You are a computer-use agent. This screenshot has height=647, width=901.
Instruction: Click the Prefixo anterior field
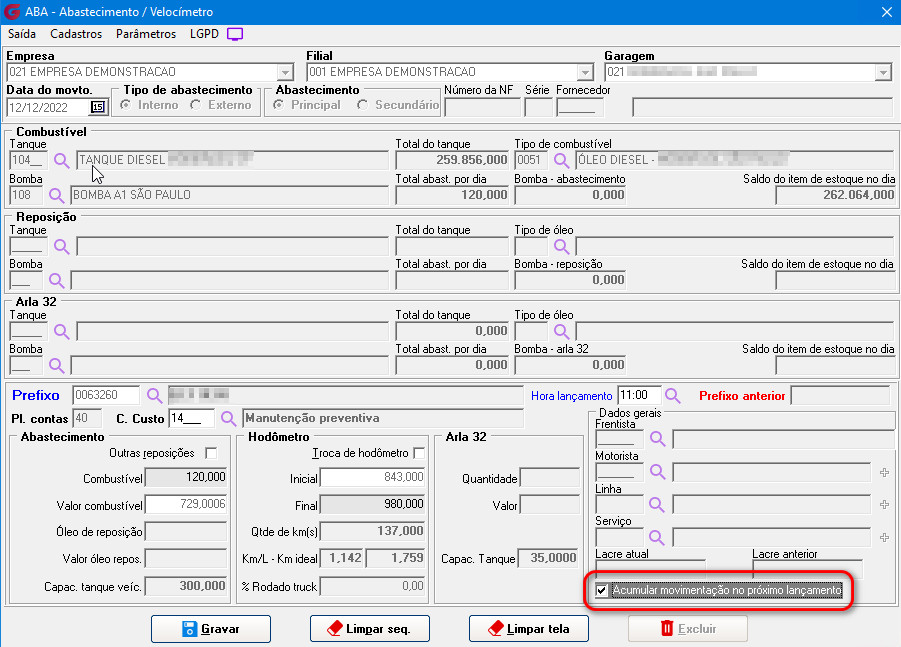pos(840,395)
